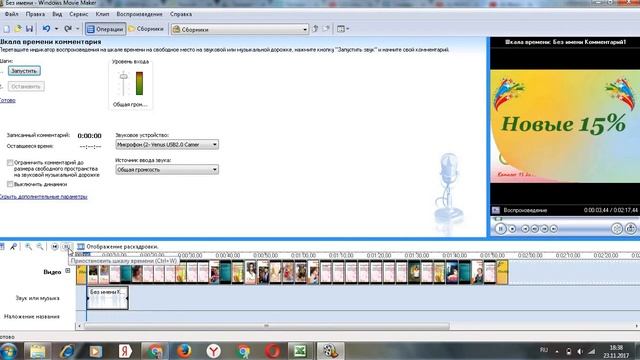Screen dimensions: 640x360
Task: Open the Воспроизведение menu
Action: pyautogui.click(x=139, y=14)
